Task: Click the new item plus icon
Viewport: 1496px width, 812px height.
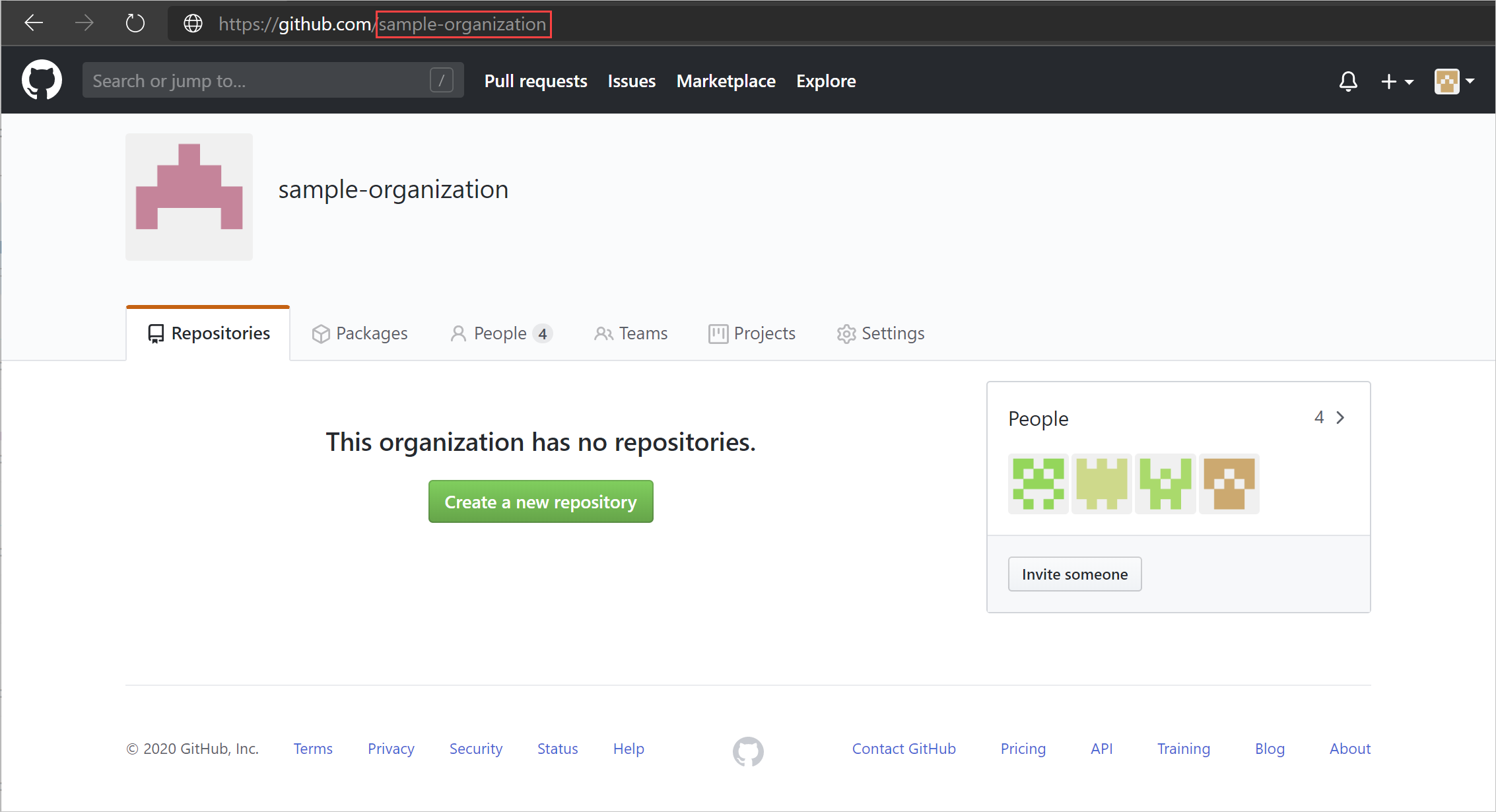Action: 1391,81
